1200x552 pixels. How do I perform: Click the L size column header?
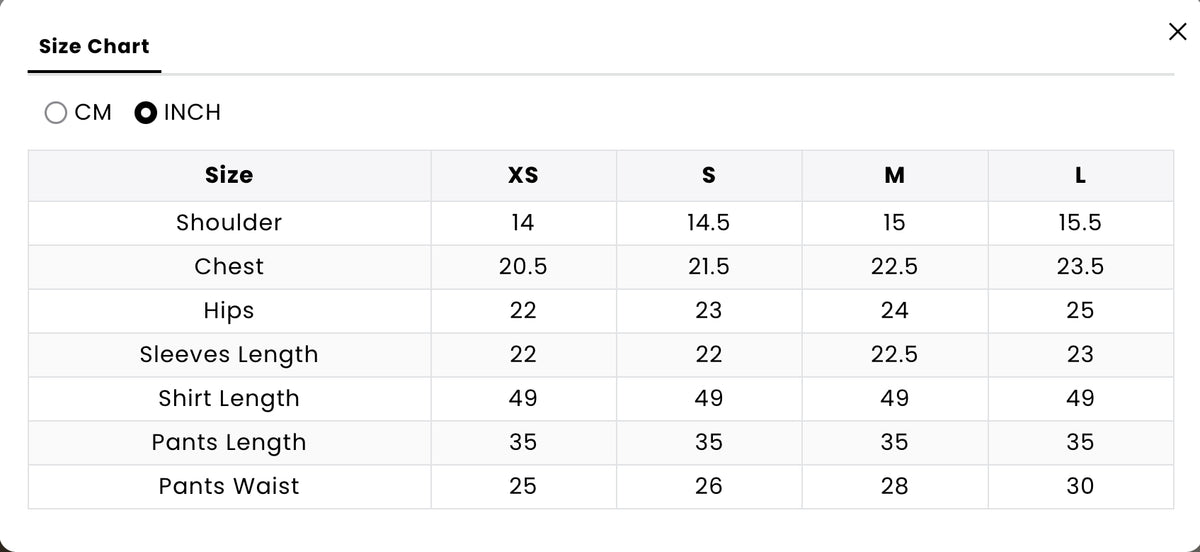tap(1080, 175)
